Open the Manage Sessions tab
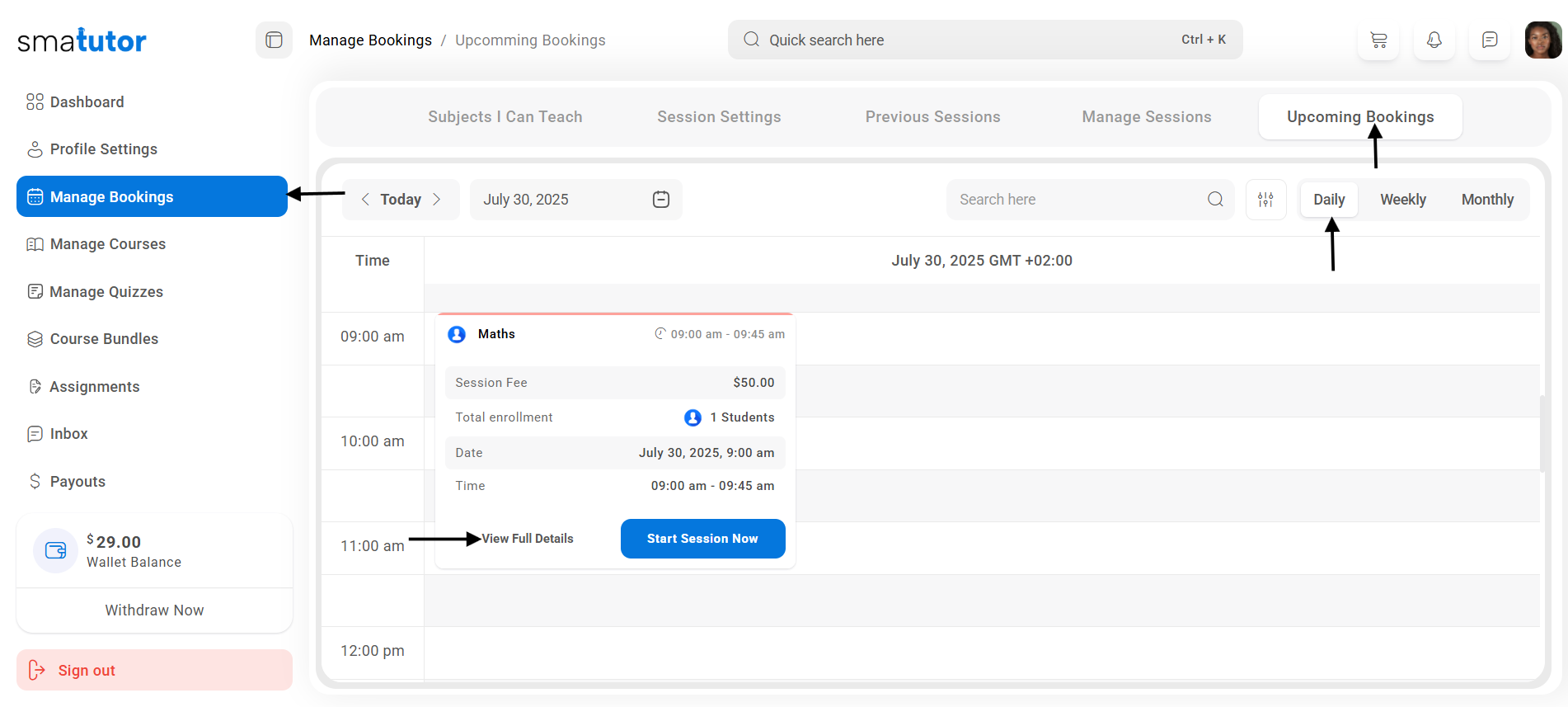Image resolution: width=1568 pixels, height=707 pixels. point(1146,117)
